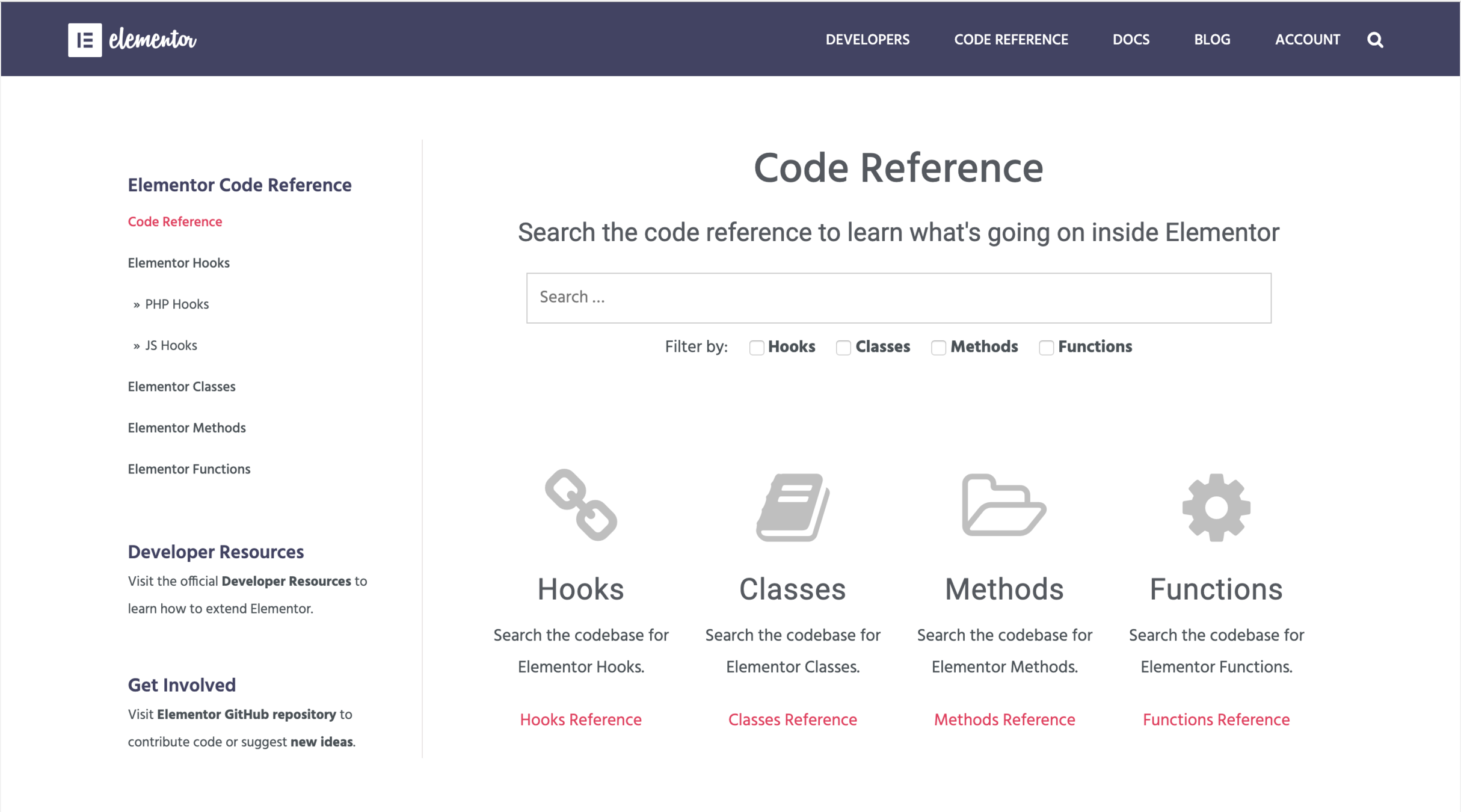Image resolution: width=1461 pixels, height=812 pixels.
Task: Focus the code reference search field
Action: pos(898,298)
